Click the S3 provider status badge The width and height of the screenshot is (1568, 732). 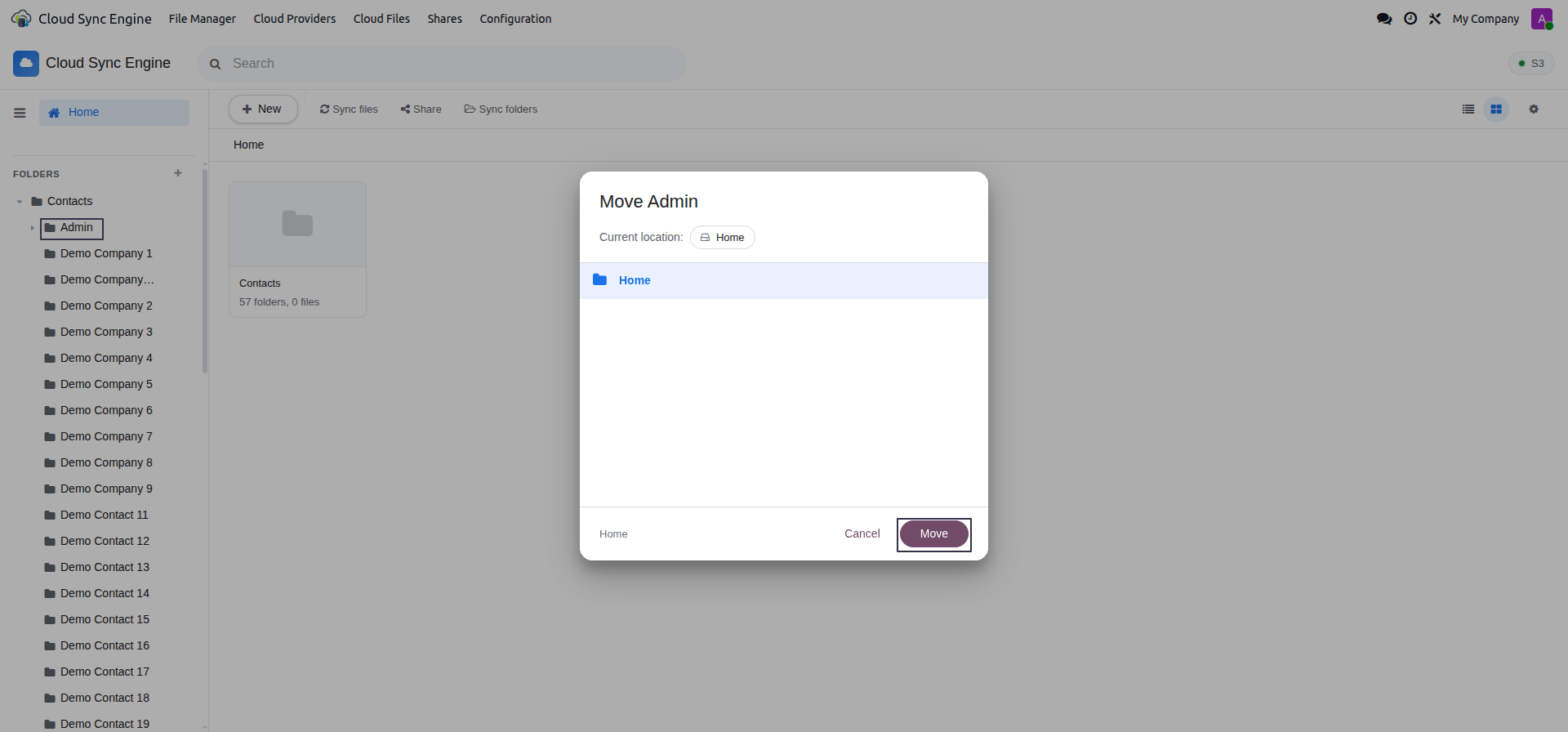click(x=1531, y=63)
